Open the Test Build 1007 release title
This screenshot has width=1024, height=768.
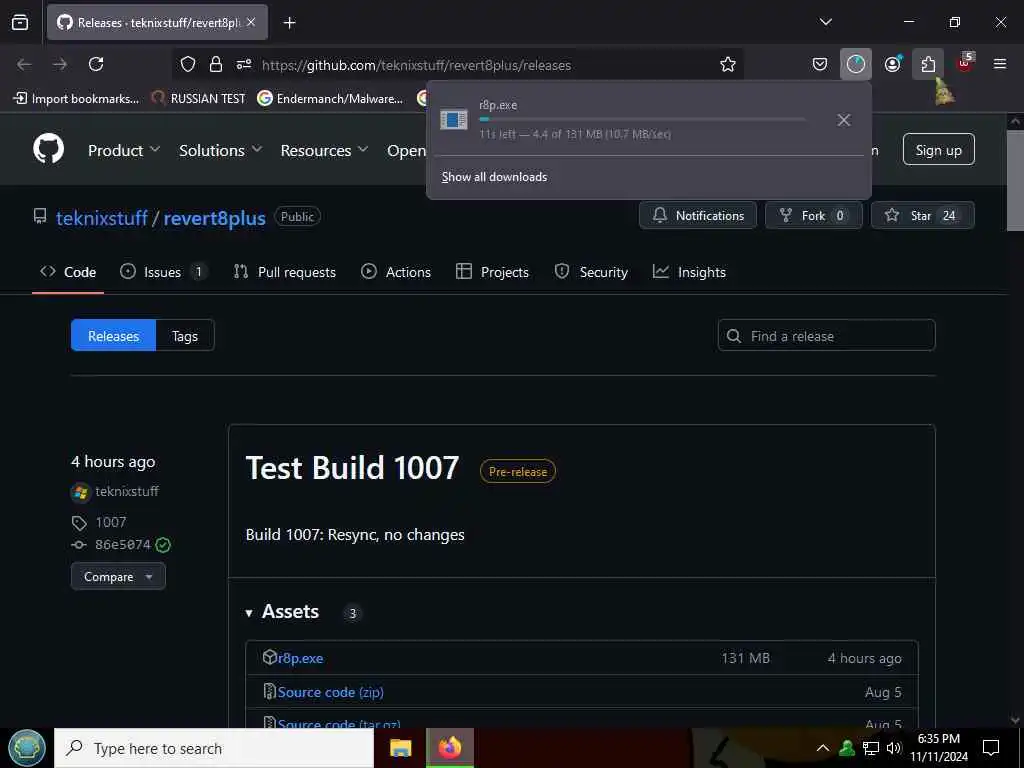pos(352,468)
